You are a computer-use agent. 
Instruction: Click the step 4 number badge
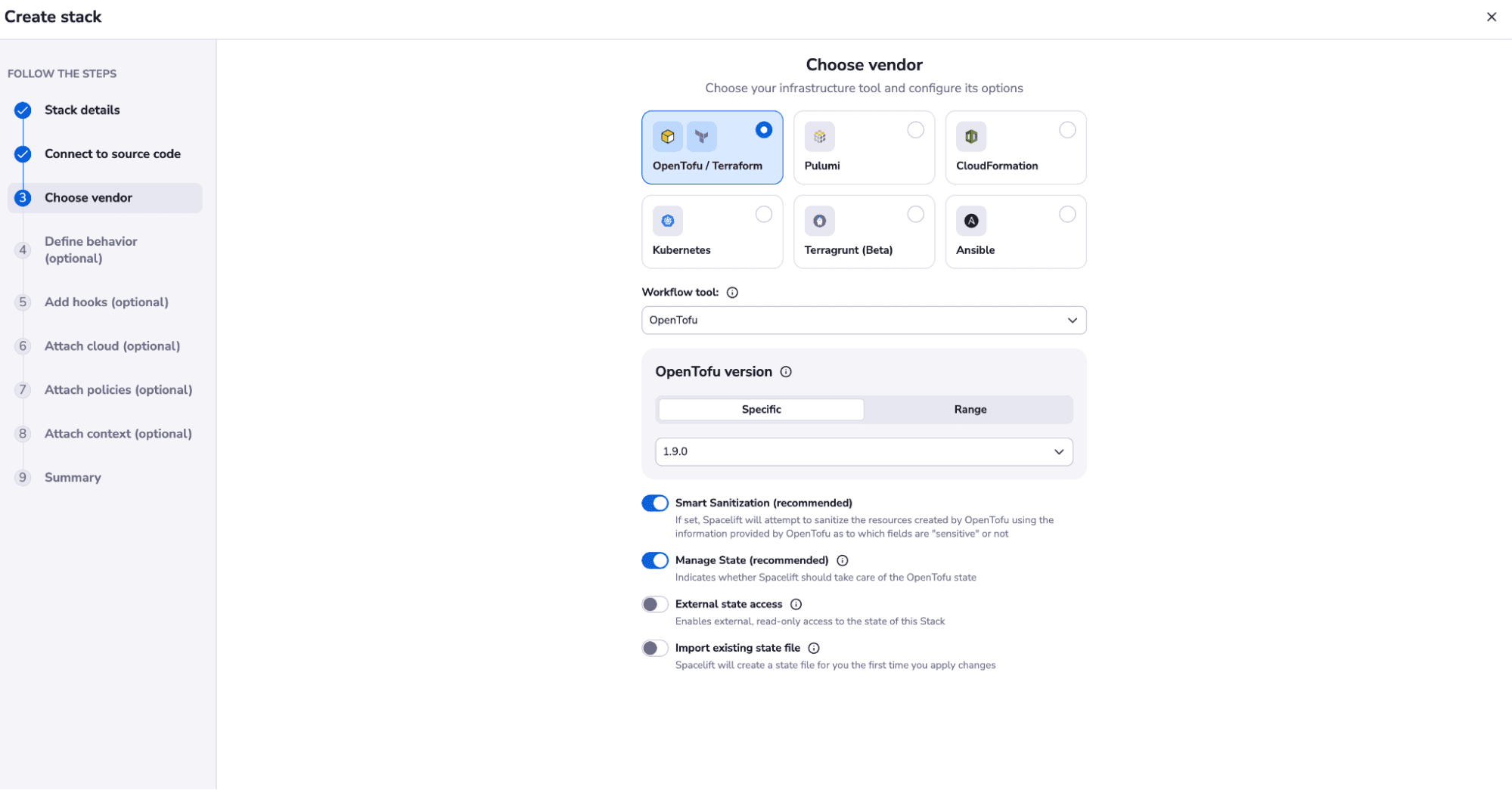pos(23,250)
